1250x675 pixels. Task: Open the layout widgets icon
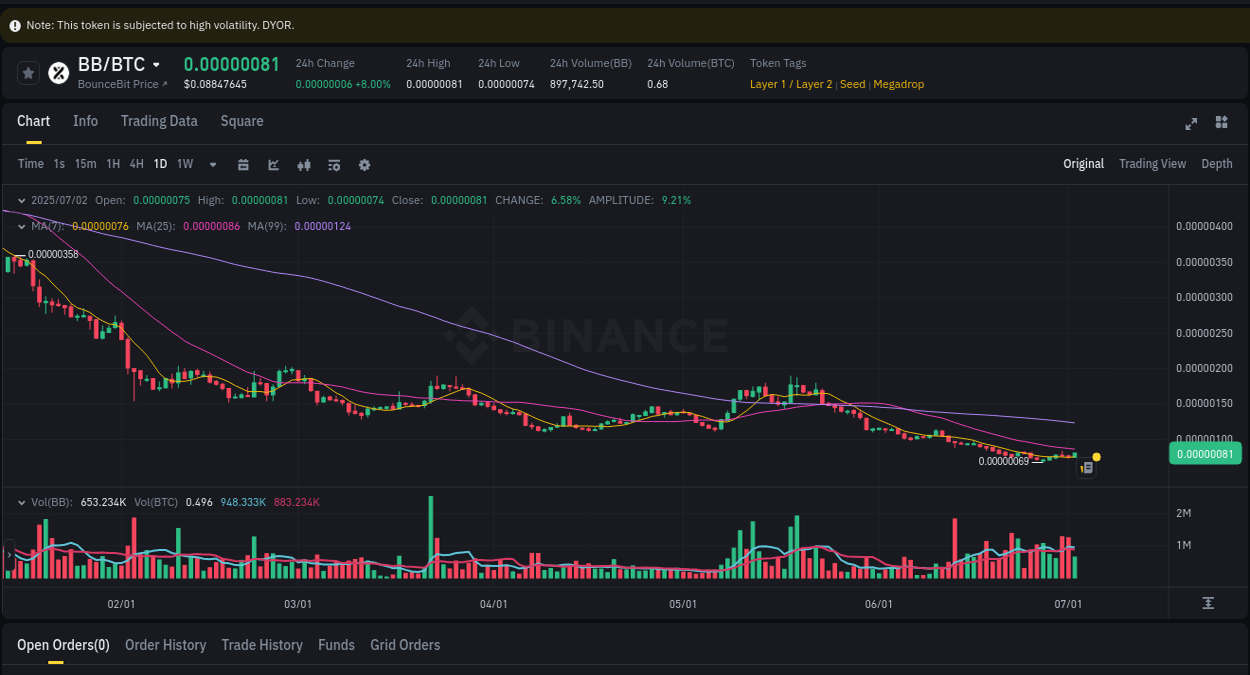(x=1221, y=124)
